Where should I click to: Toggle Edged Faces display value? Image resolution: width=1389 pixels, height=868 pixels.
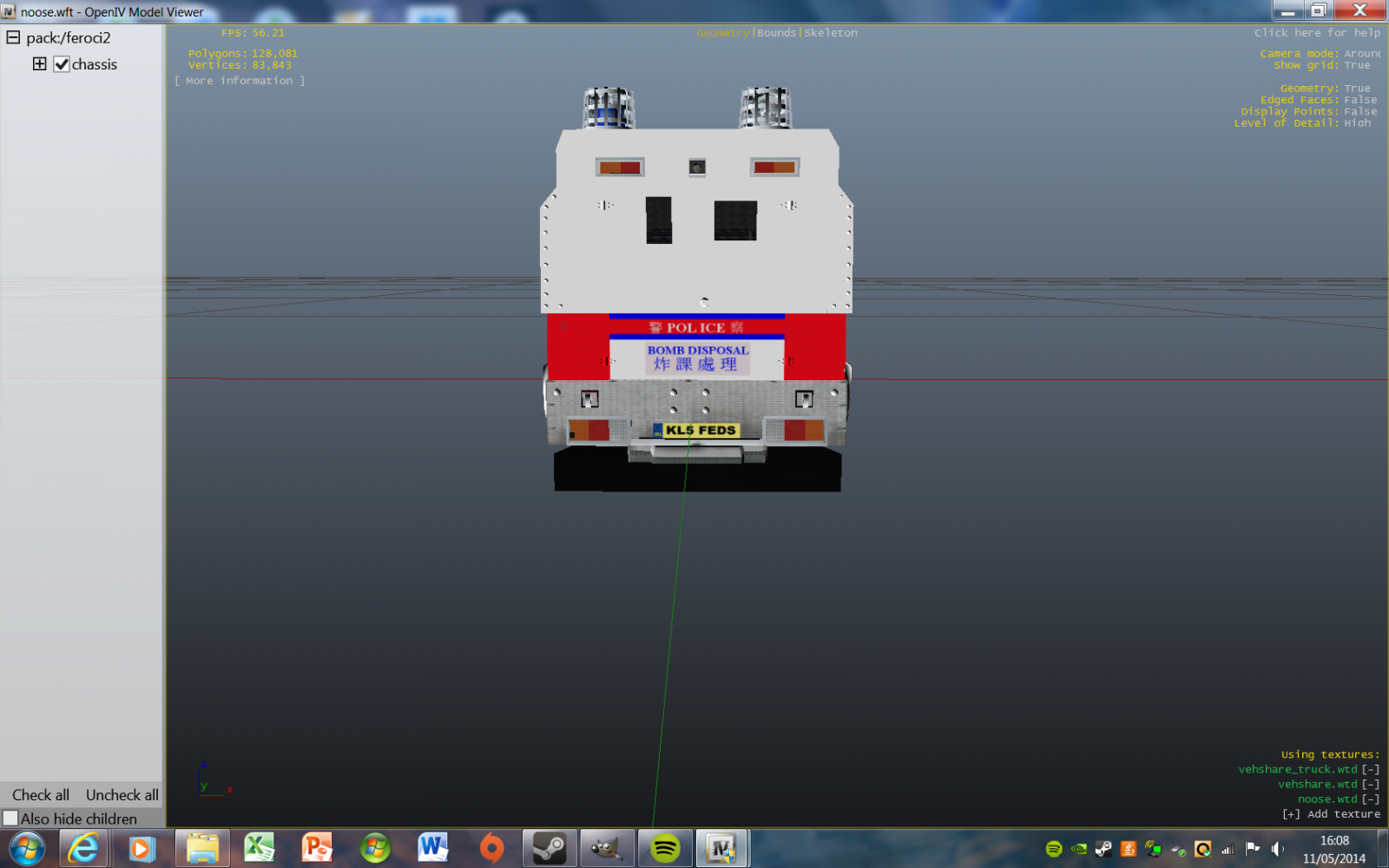pos(1359,100)
